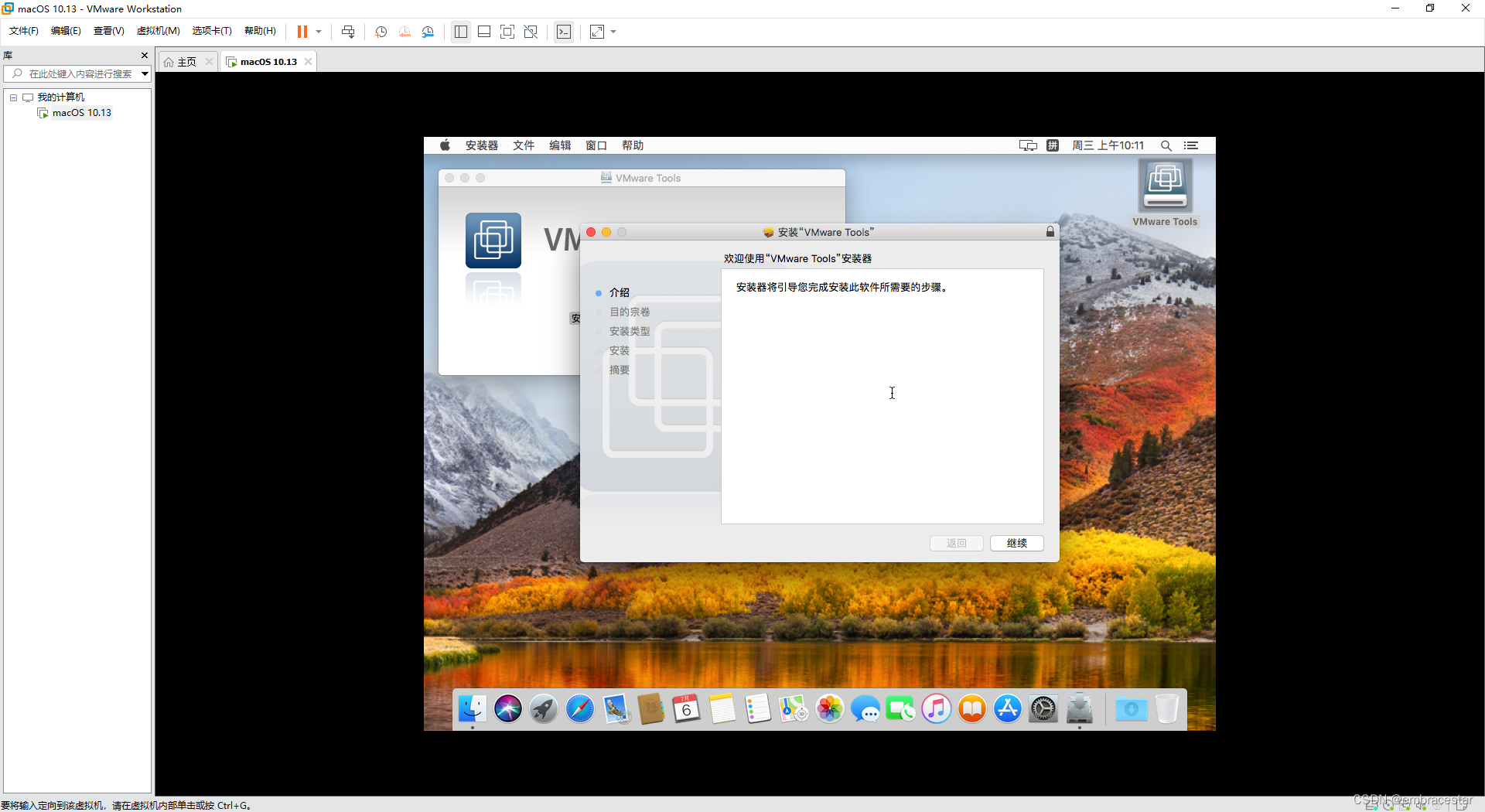The height and width of the screenshot is (812, 1485).
Task: Click the VMware Tools package icon in background window
Action: pos(493,241)
